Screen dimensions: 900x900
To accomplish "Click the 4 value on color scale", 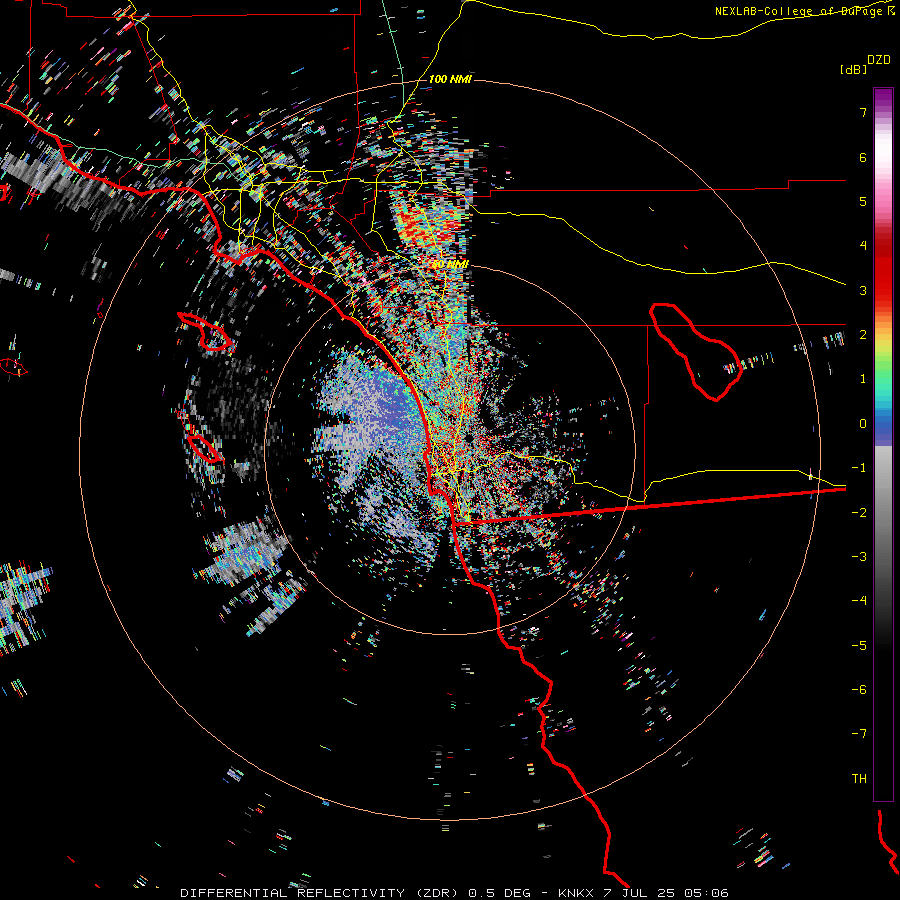I will [x=863, y=246].
